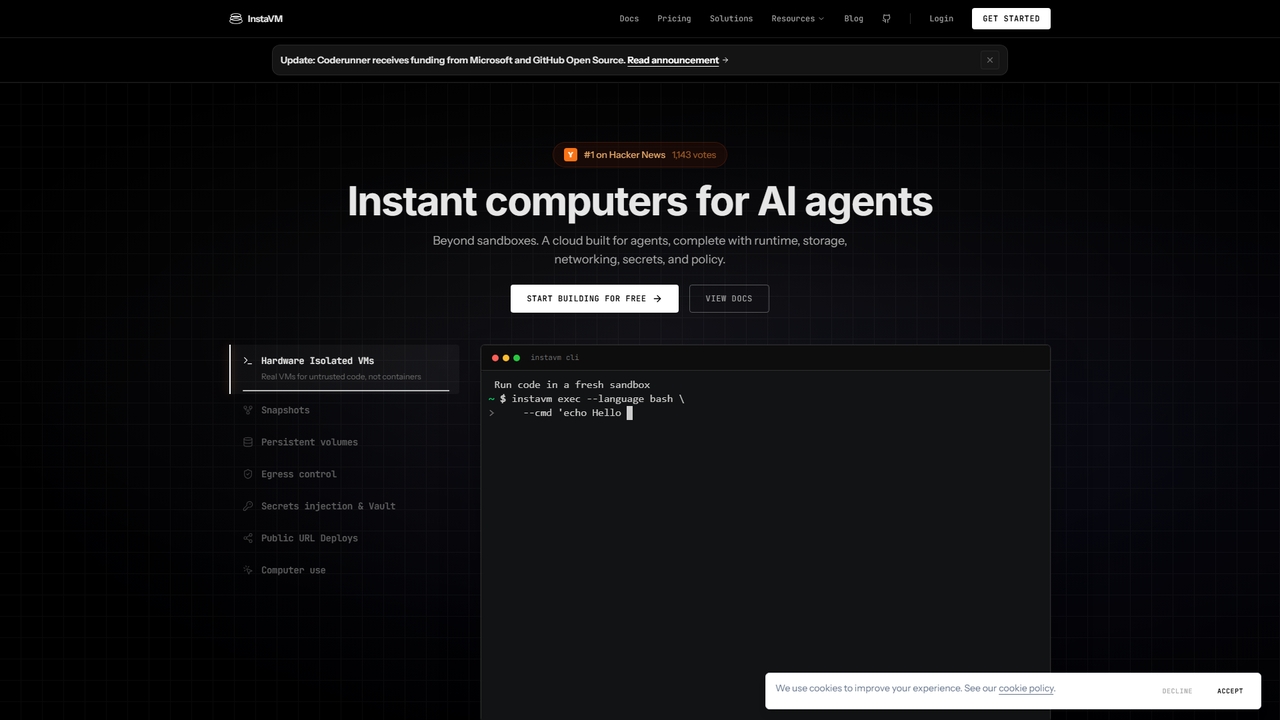Click the Public URL Deploys share icon
The height and width of the screenshot is (720, 1280).
(x=248, y=538)
